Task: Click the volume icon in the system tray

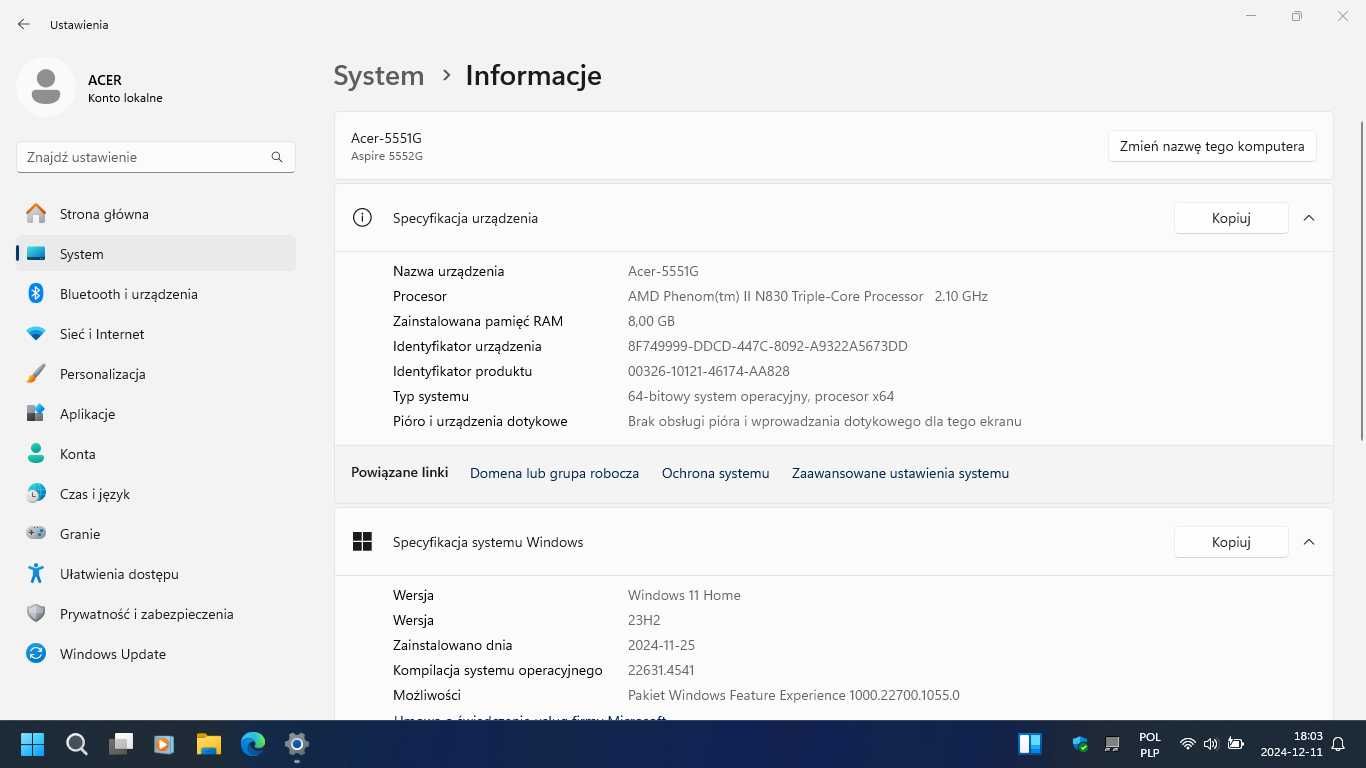Action: point(1211,744)
